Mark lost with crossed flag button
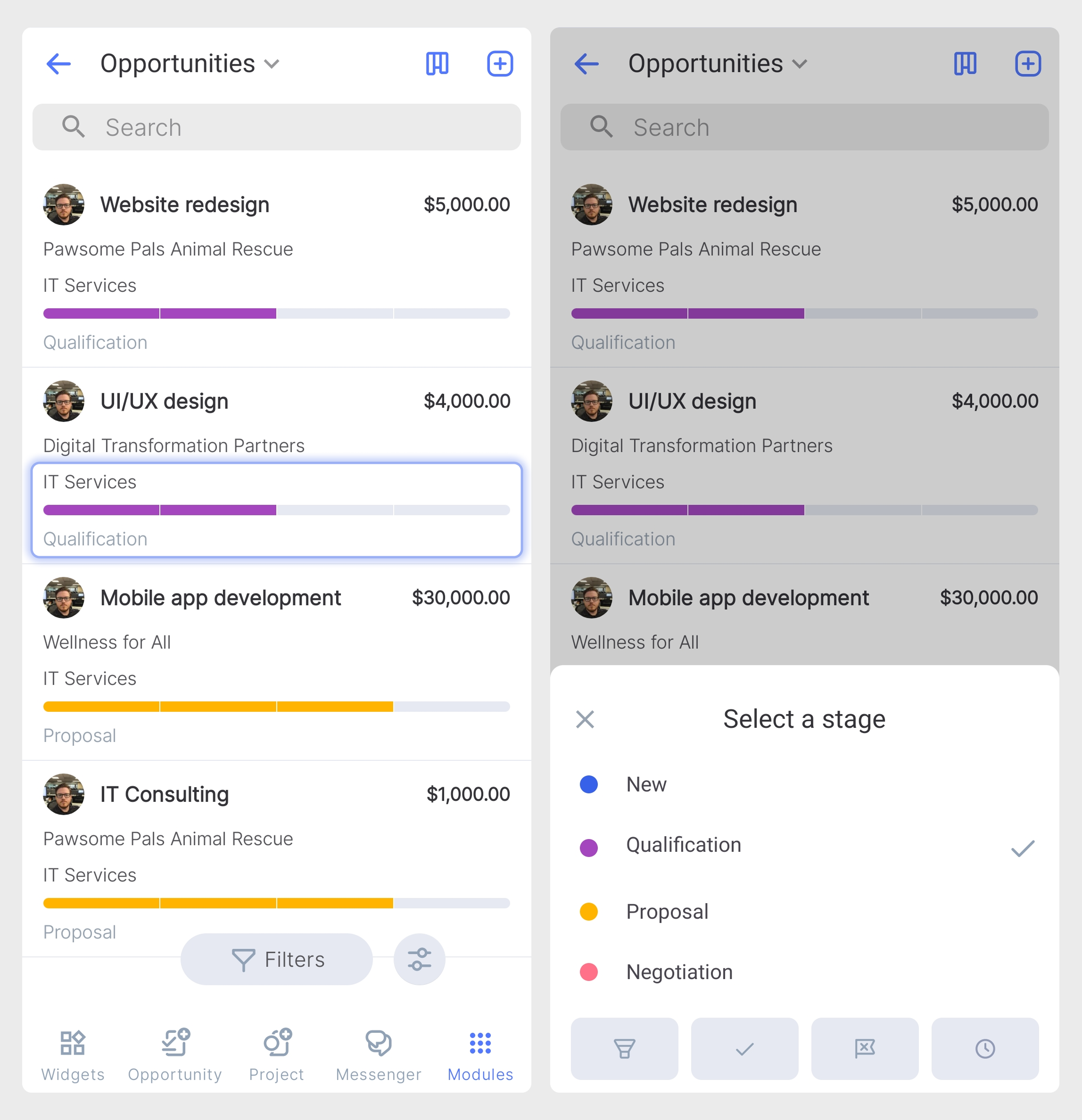Screen dimensions: 1082x1120 [865, 1048]
